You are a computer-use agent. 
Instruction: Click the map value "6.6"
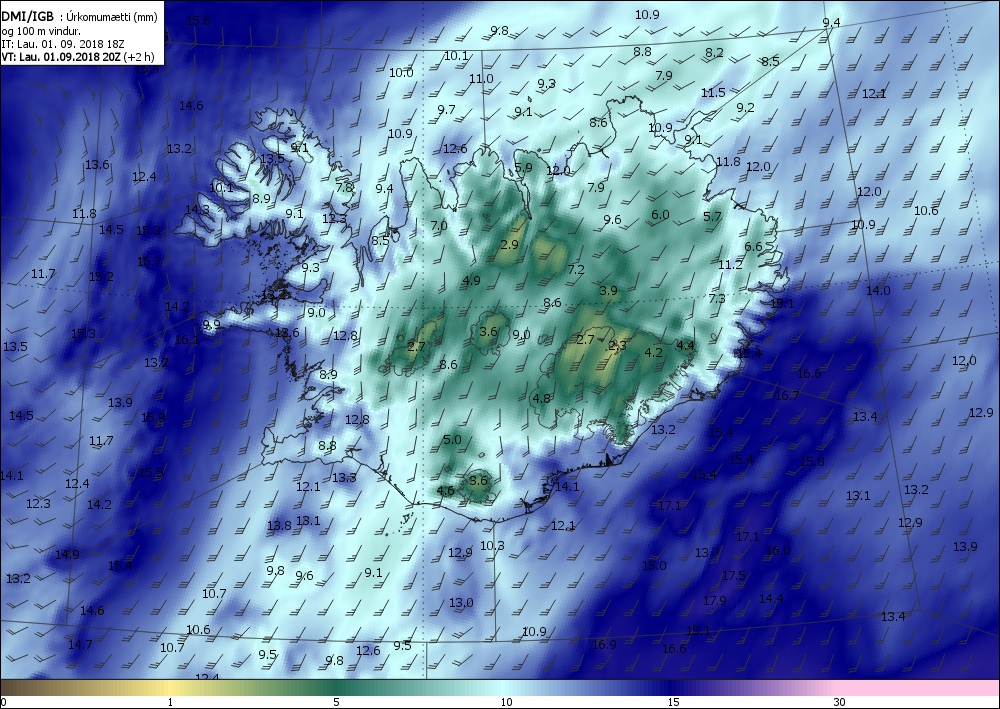[x=753, y=246]
